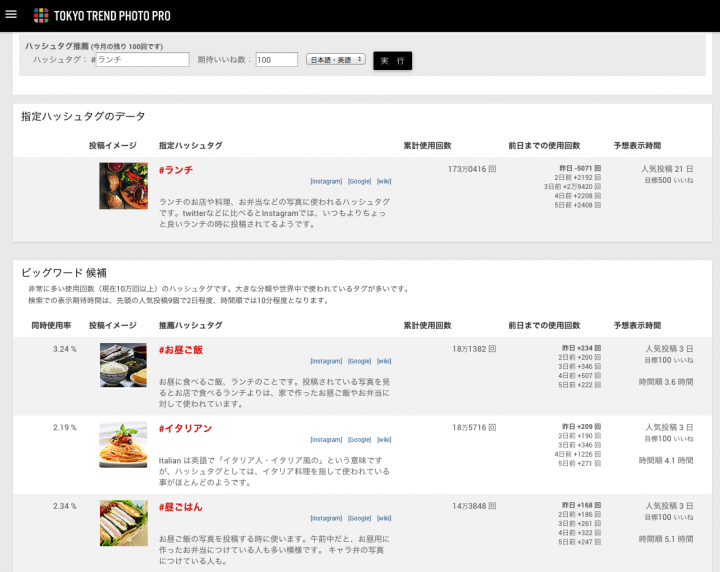Open Google link for #イタリアン
The image size is (720, 572).
click(x=359, y=439)
